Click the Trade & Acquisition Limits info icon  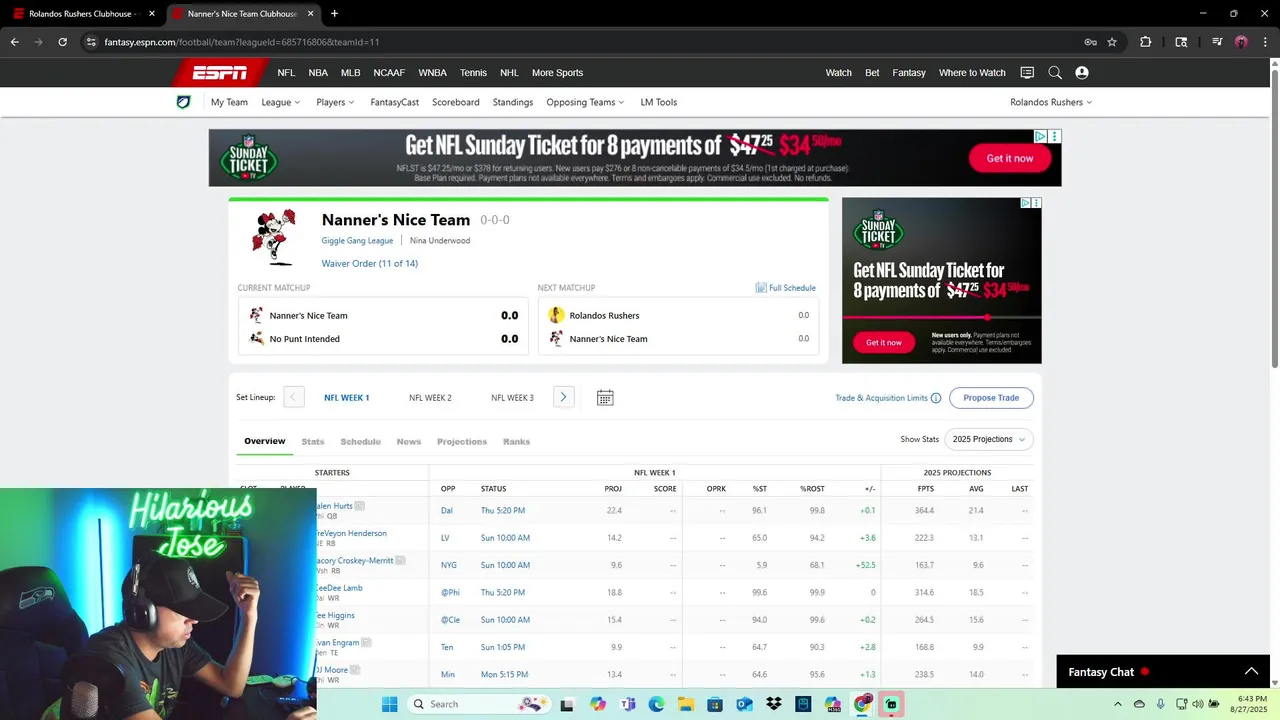936,398
